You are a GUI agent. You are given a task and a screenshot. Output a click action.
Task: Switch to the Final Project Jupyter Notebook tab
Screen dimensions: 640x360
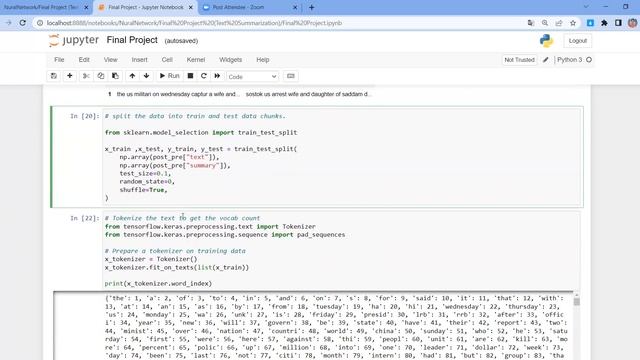coord(146,7)
